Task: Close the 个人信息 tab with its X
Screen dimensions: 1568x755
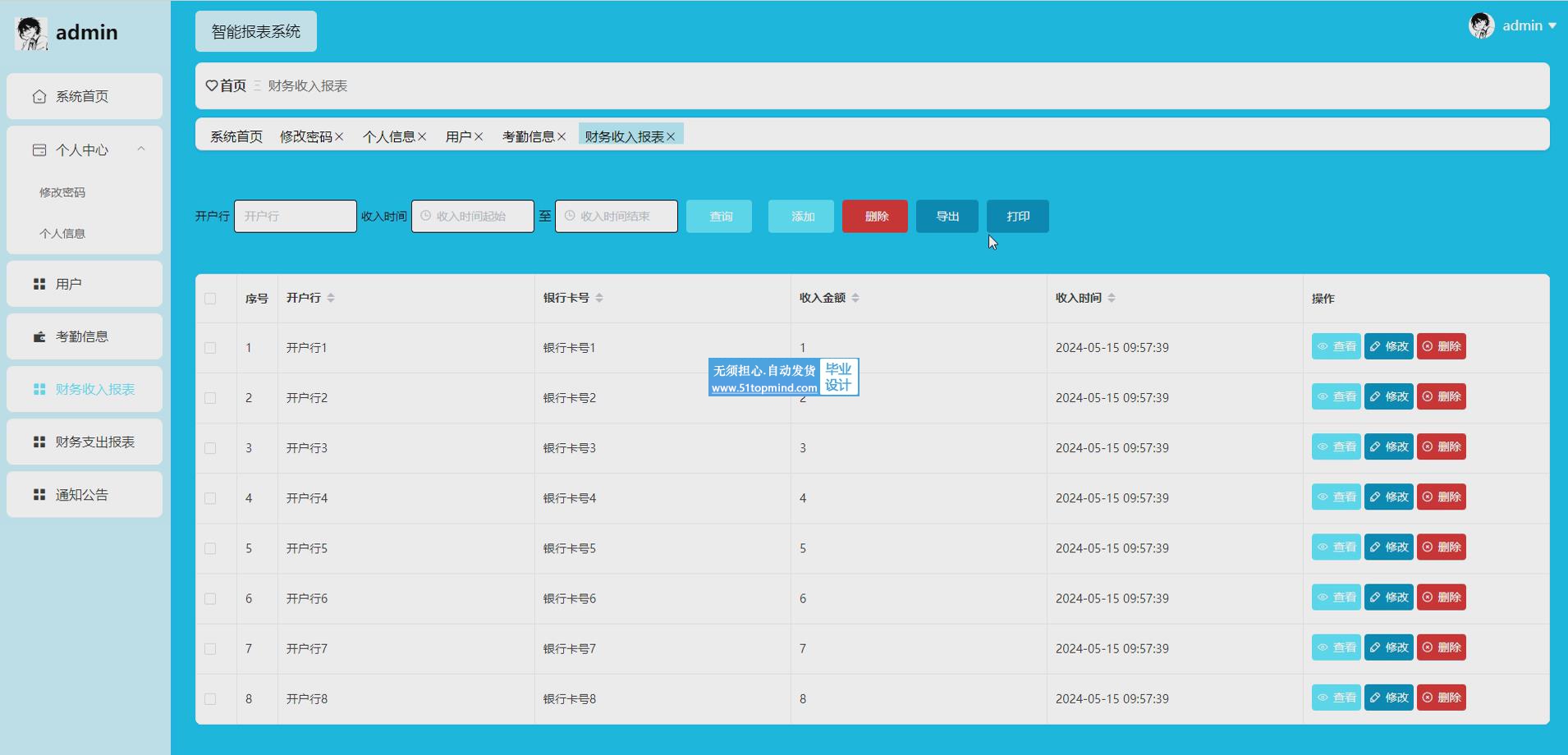Action: (422, 137)
